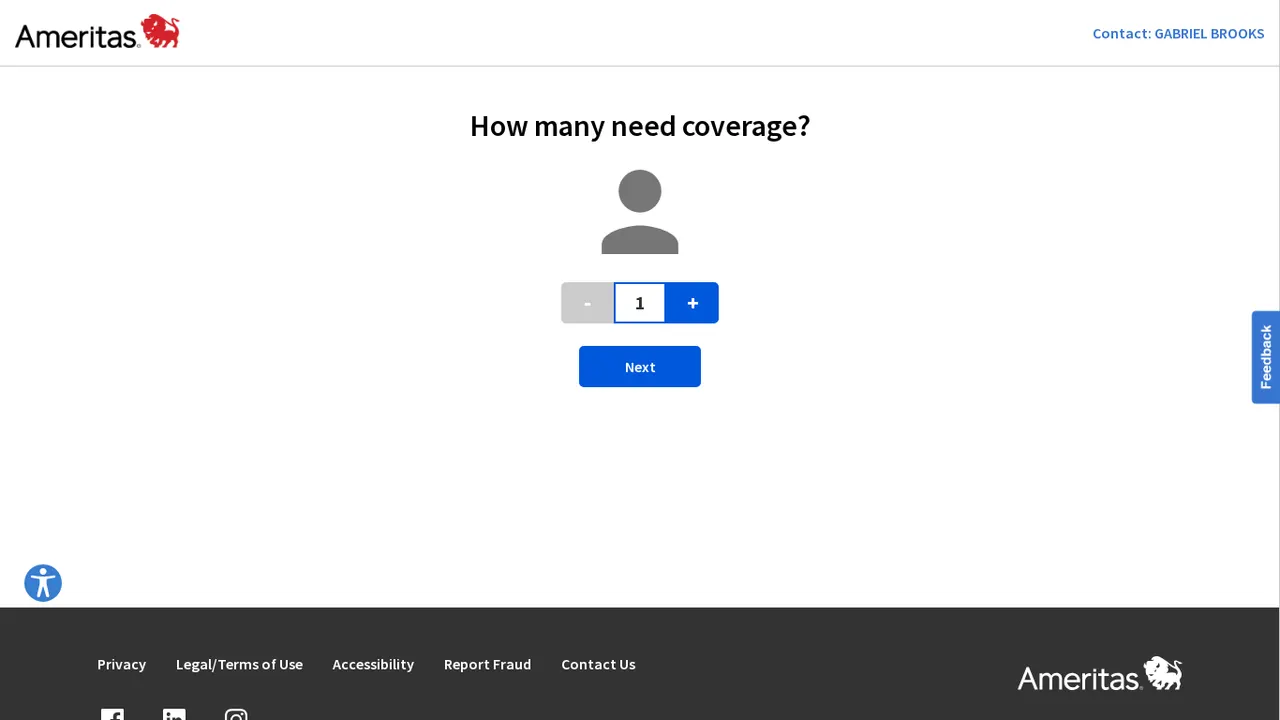The height and width of the screenshot is (720, 1280).
Task: Open Contact: GABRIEL BROOKS link
Action: tap(1178, 33)
